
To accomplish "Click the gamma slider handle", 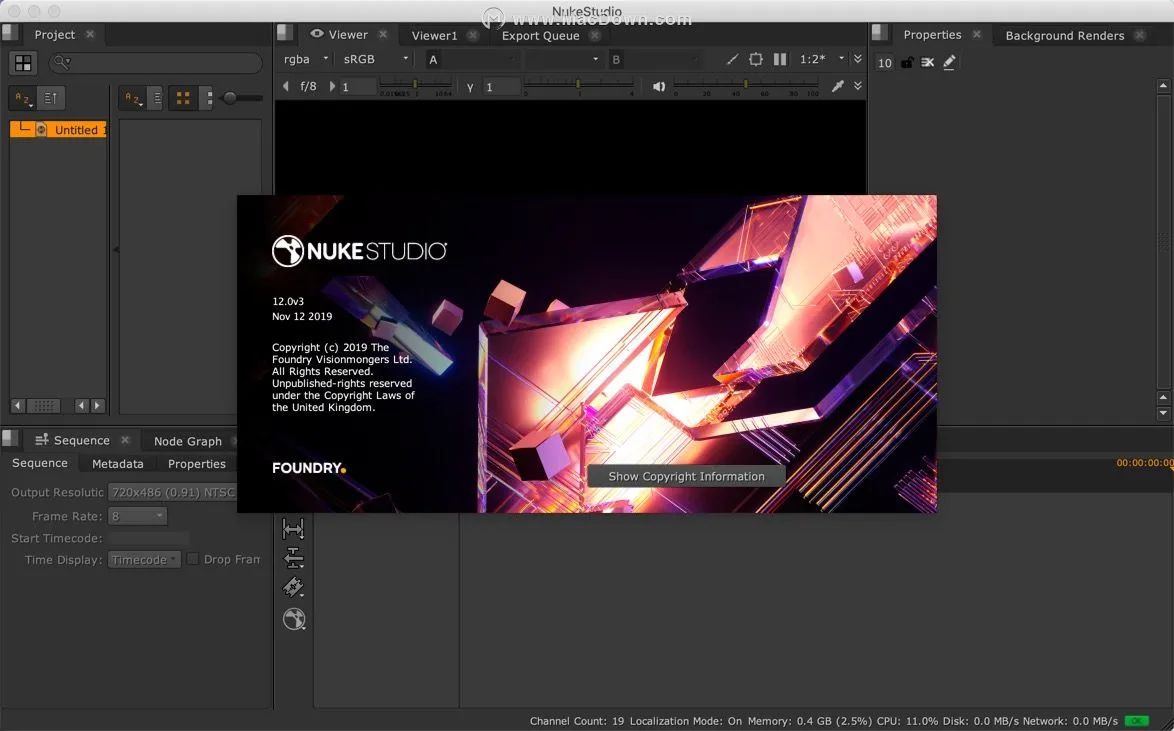I will click(x=577, y=84).
